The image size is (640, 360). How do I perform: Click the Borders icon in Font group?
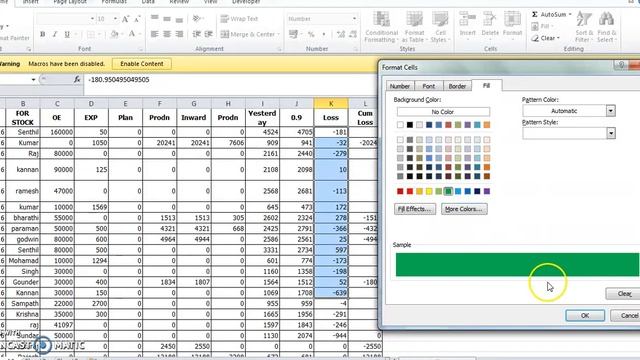coord(91,34)
